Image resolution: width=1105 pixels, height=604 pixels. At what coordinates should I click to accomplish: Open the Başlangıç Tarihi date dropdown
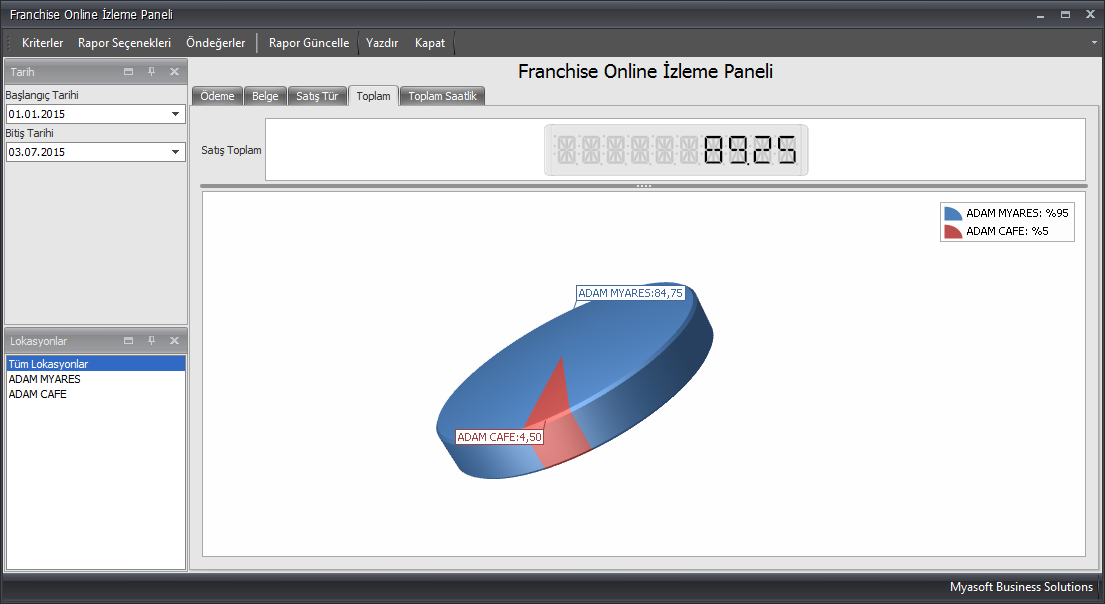(x=176, y=114)
